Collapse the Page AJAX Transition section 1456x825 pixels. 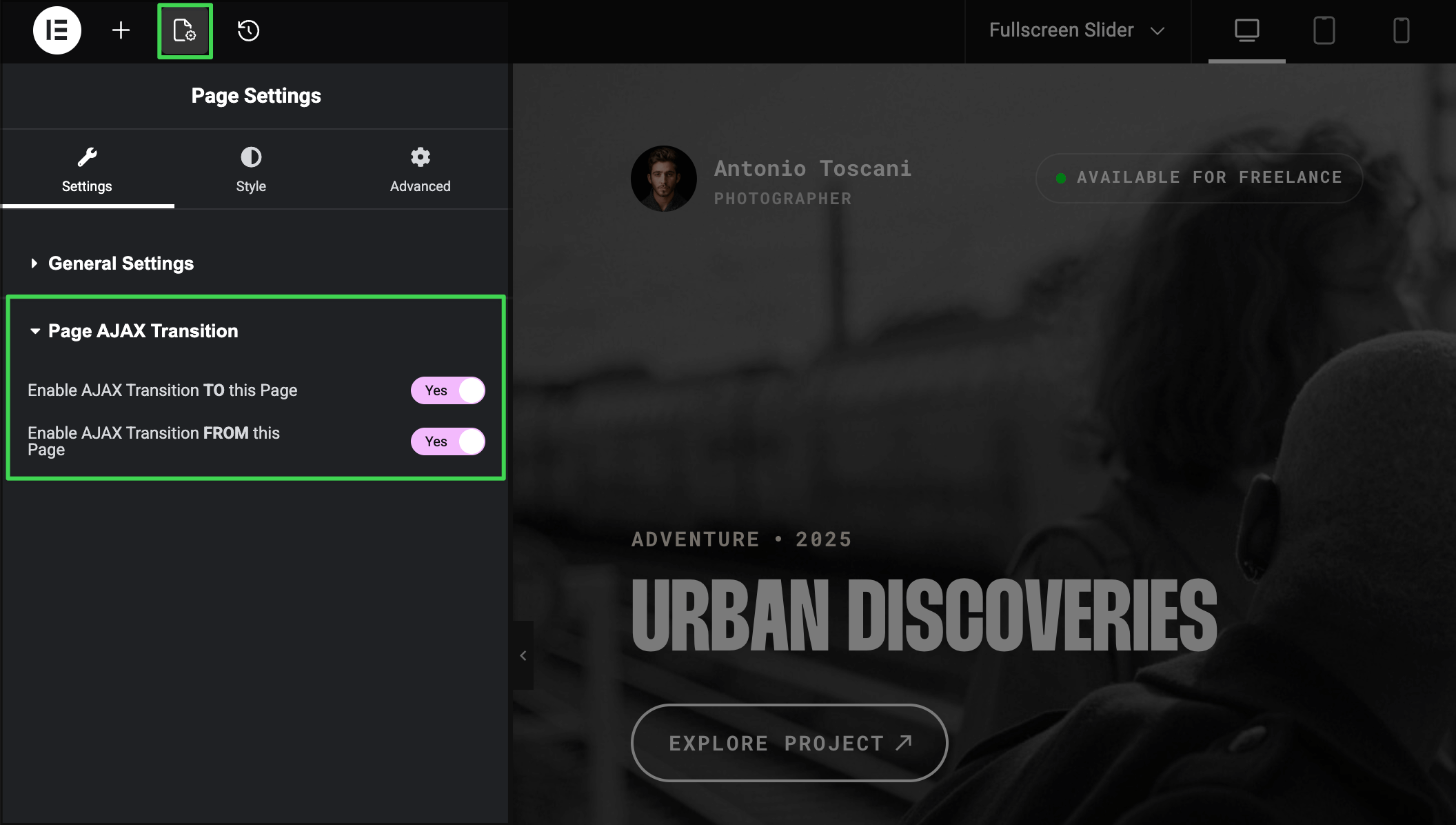[143, 331]
